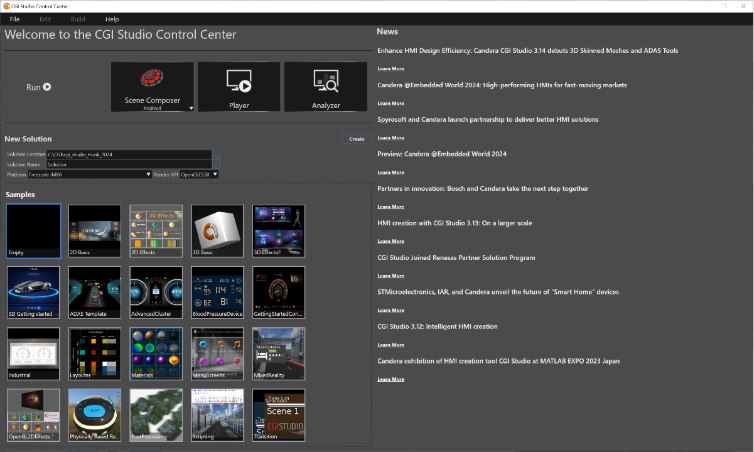Select the Empty sample thumbnail
Image resolution: width=754 pixels, height=452 pixels.
click(34, 231)
